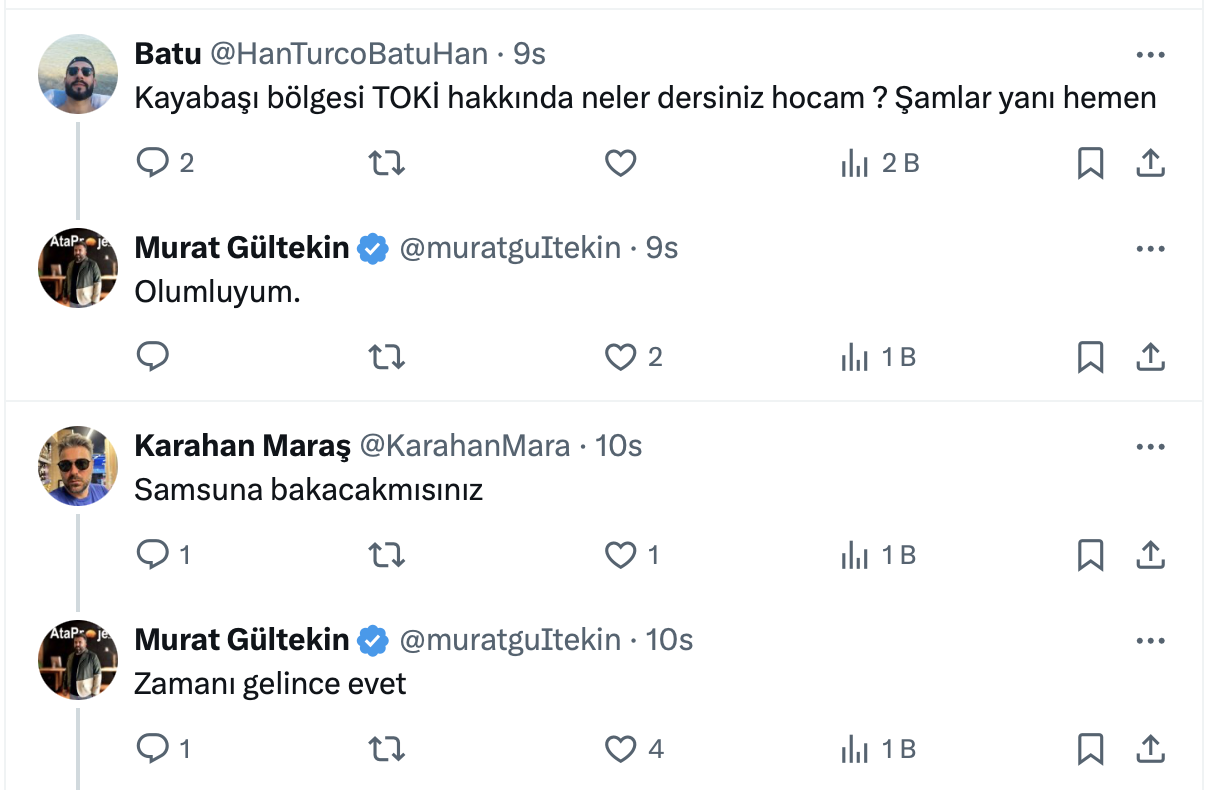Share Batu's tweet
Viewport: 1208px width, 790px height.
[x=1151, y=162]
